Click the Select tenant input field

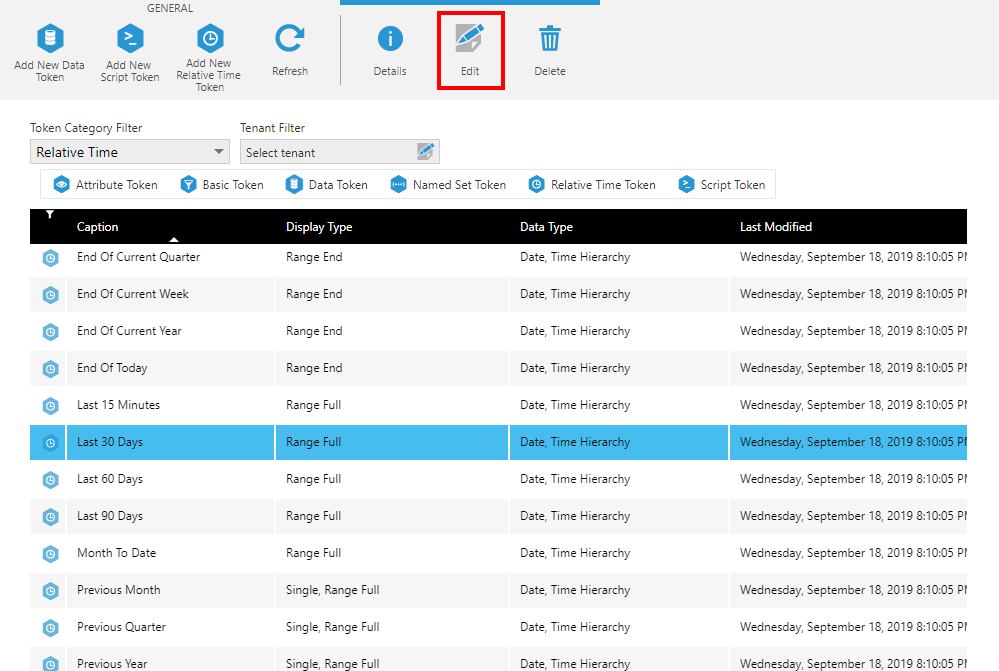(x=327, y=152)
